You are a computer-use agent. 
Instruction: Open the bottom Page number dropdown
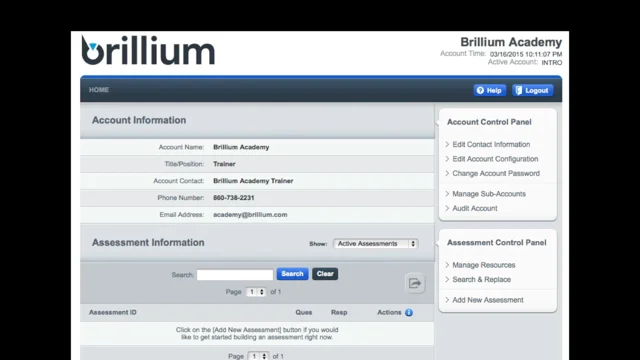tap(258, 356)
